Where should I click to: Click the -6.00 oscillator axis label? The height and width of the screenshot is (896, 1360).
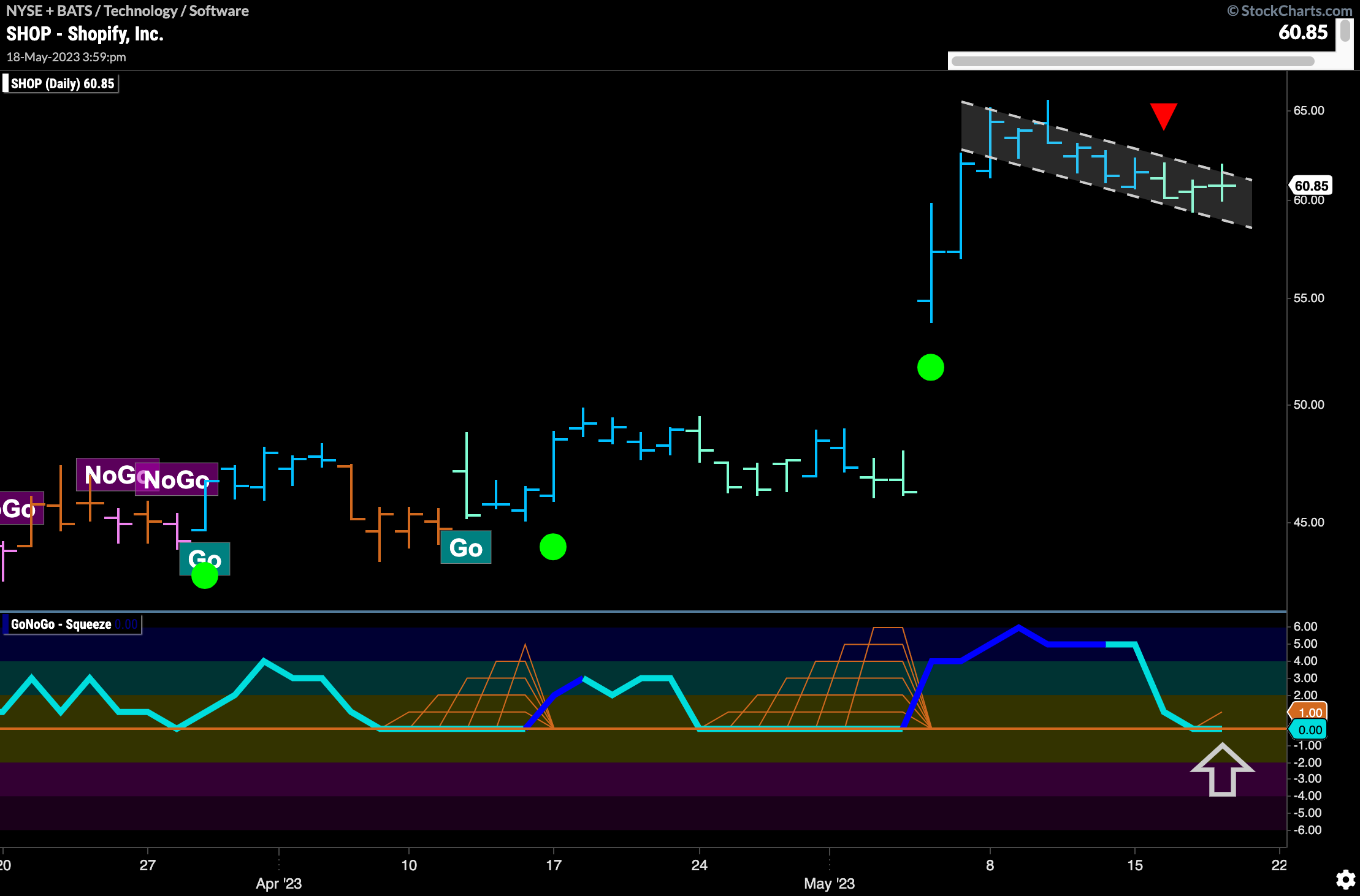pyautogui.click(x=1307, y=830)
